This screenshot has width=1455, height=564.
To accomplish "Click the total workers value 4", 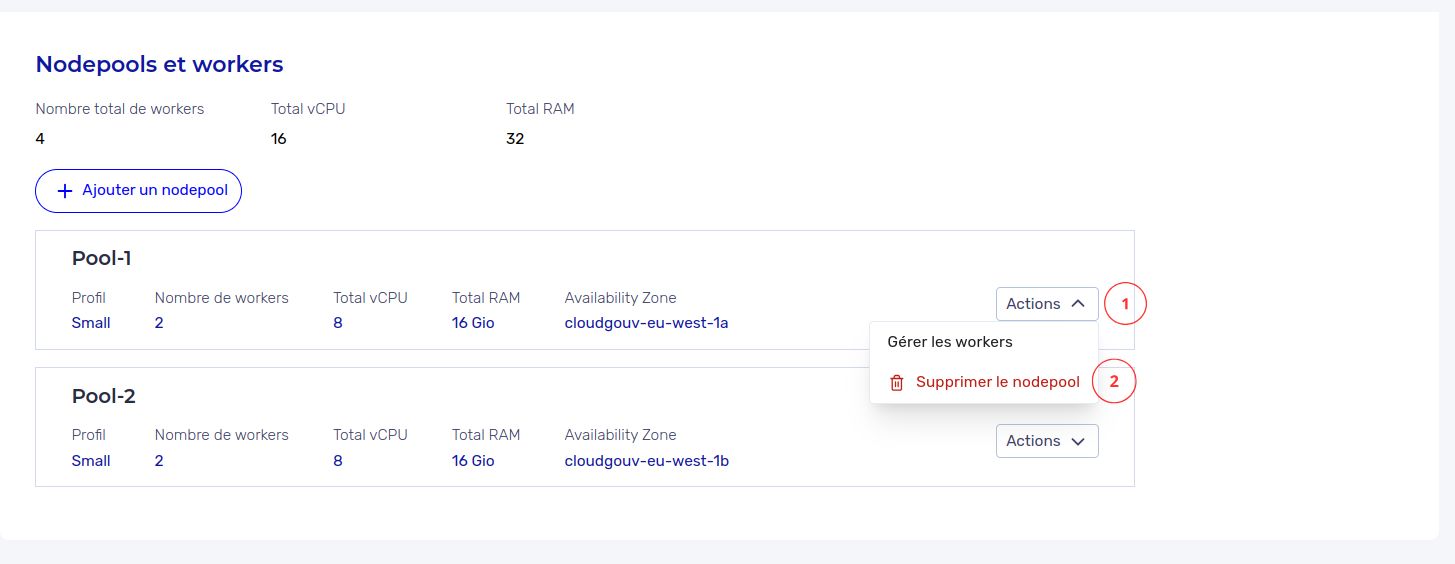I will 40,139.
